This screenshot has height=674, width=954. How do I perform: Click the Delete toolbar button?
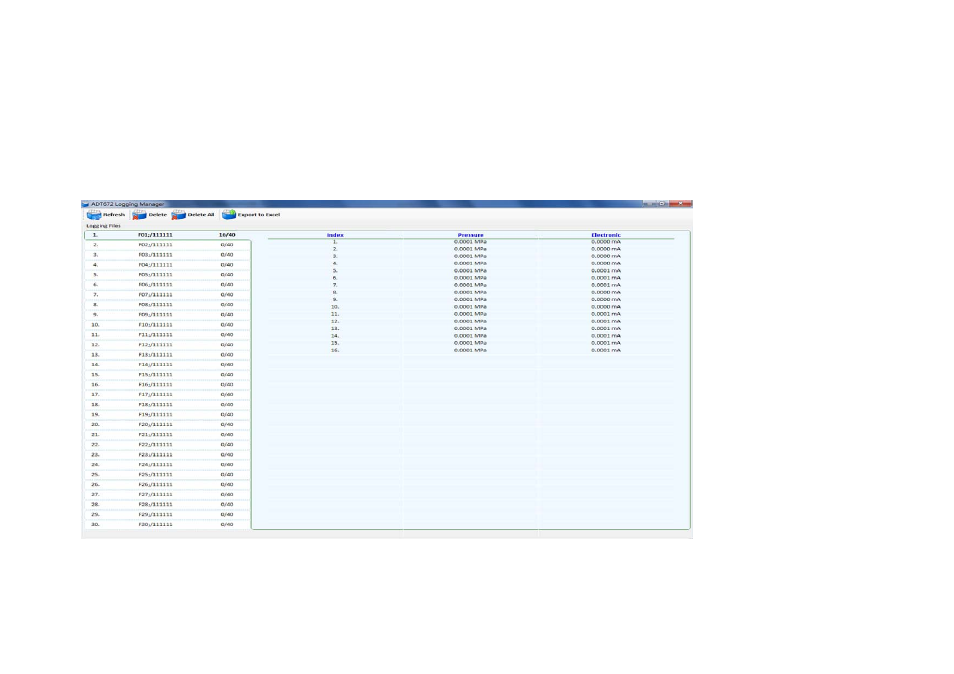click(x=150, y=215)
